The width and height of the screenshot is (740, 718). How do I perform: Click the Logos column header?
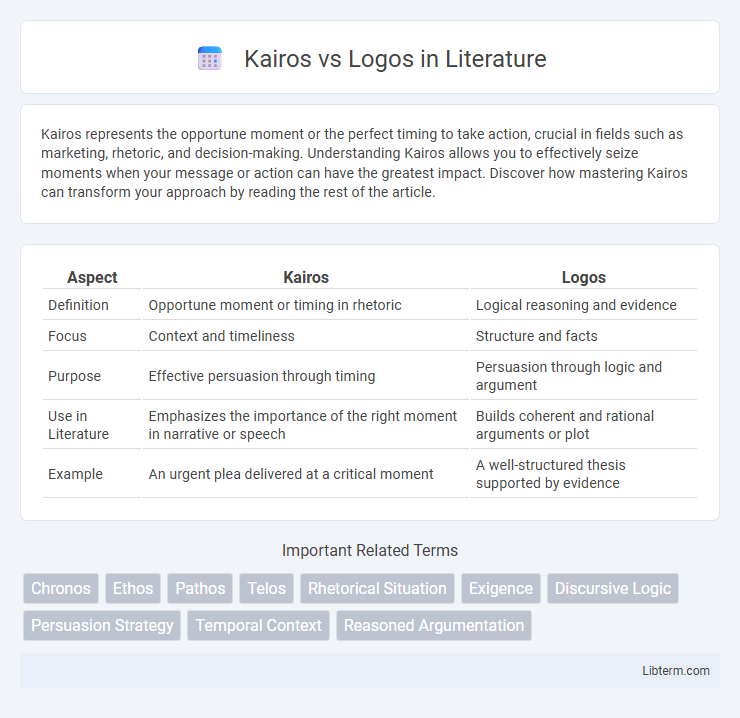point(584,277)
